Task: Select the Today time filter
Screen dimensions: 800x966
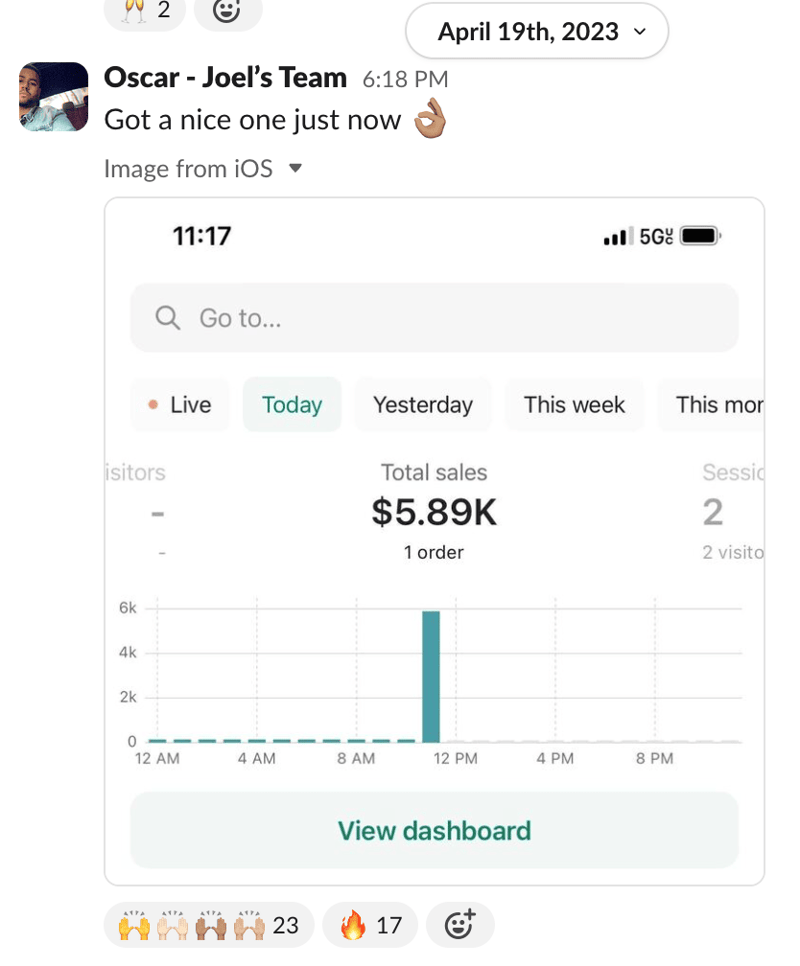Action: pyautogui.click(x=292, y=405)
